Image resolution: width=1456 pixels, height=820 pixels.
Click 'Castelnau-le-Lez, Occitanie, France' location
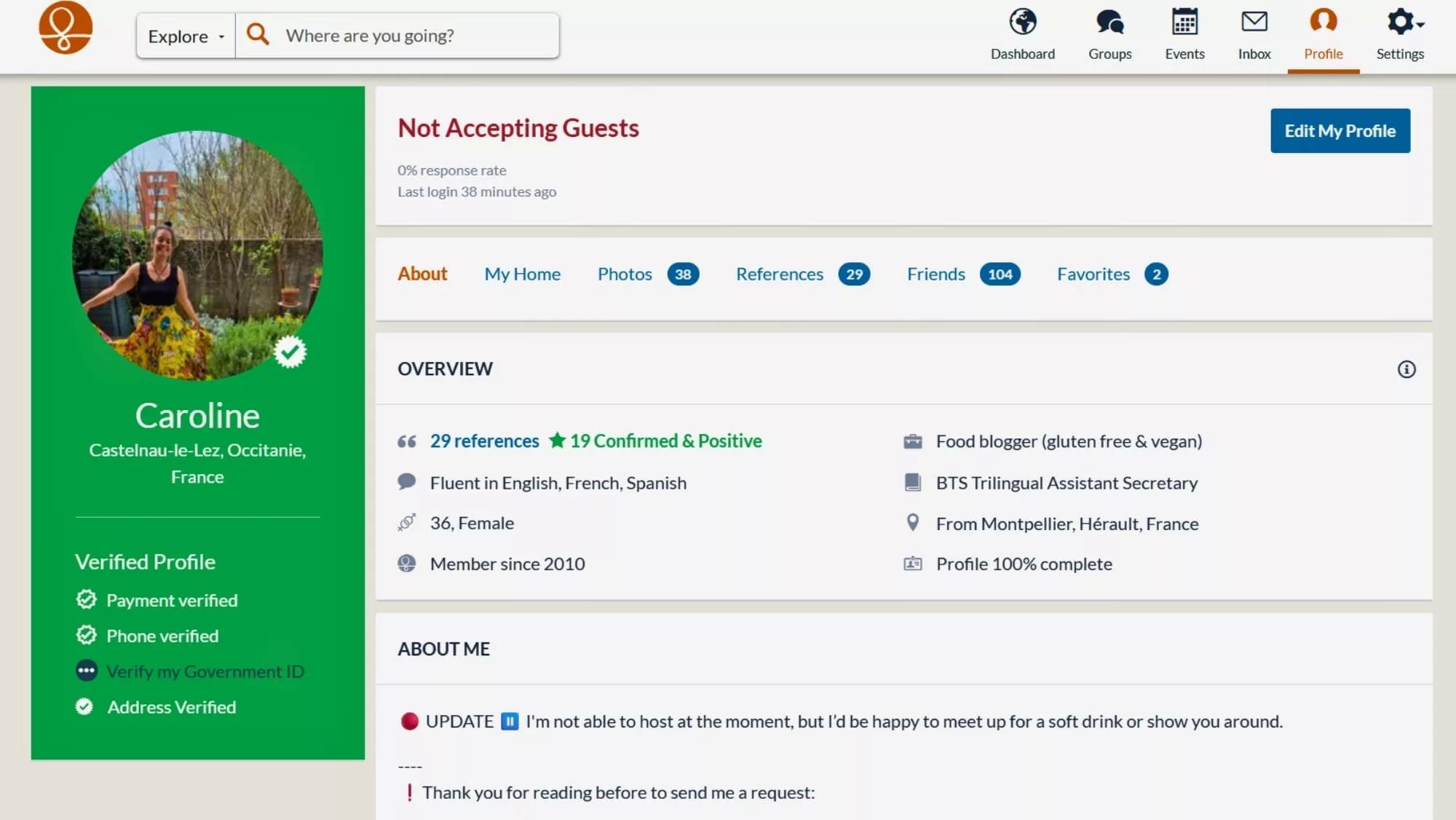point(197,463)
